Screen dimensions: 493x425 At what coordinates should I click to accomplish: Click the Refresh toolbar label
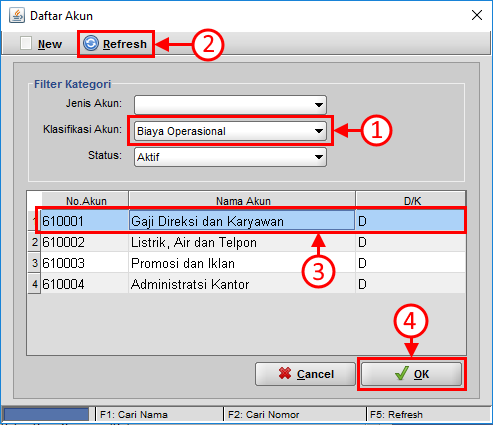coord(125,44)
